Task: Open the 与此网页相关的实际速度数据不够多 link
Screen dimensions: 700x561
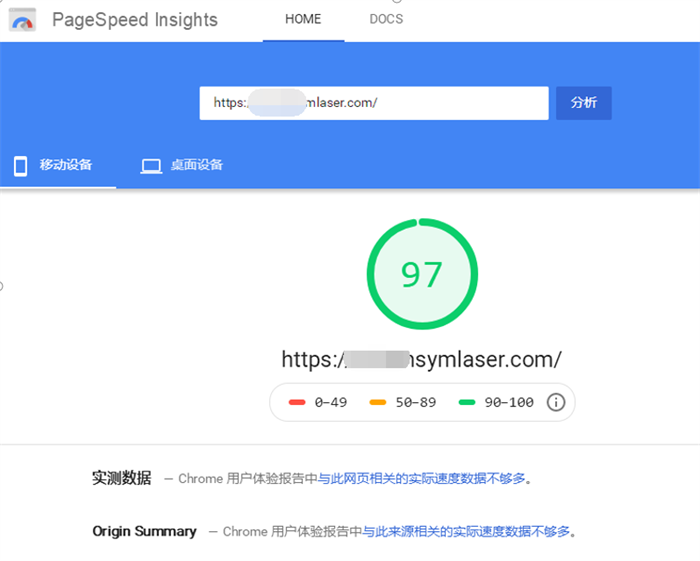Action: 421,479
